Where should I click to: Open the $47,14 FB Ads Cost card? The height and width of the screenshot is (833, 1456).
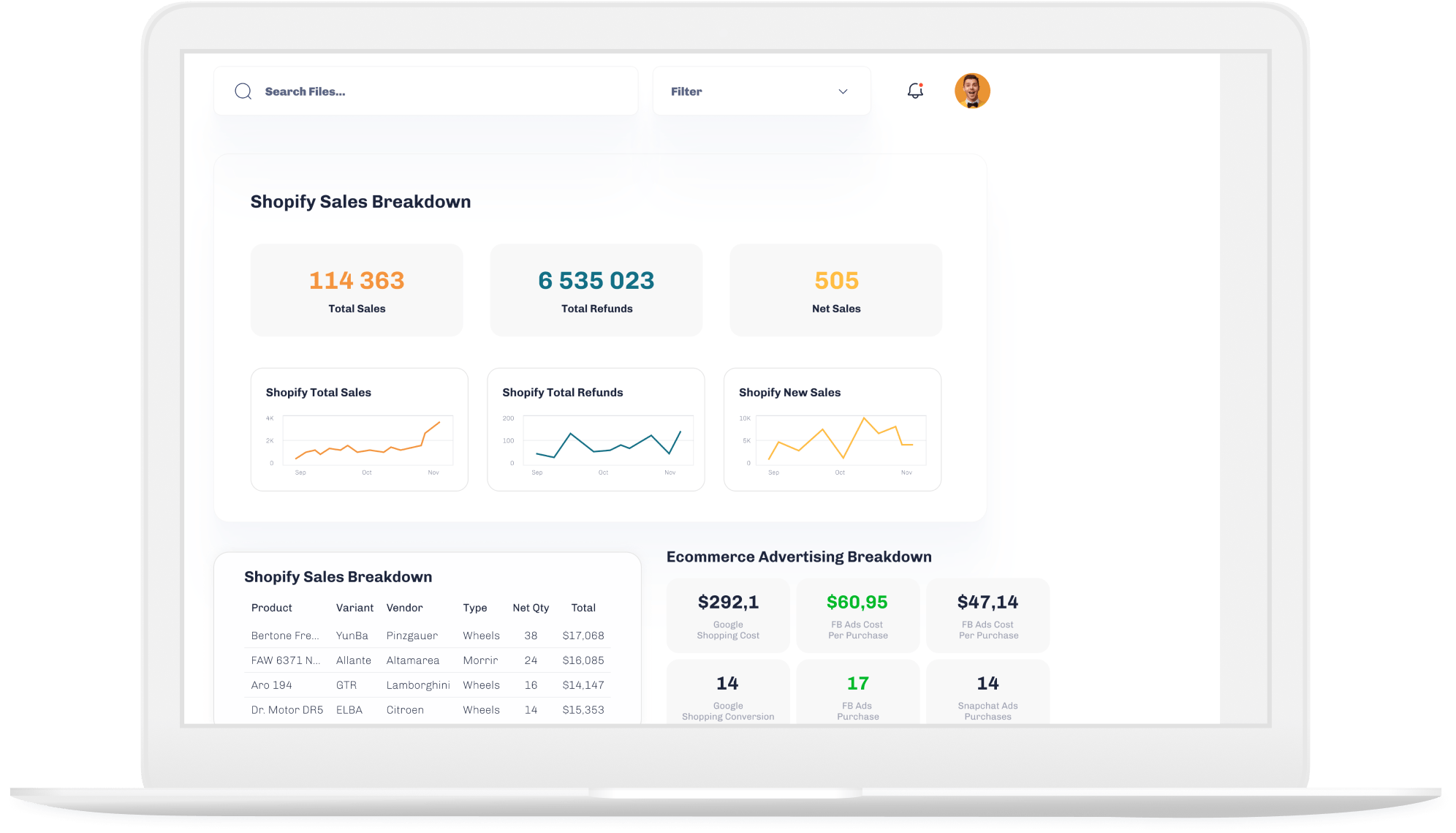pos(988,616)
